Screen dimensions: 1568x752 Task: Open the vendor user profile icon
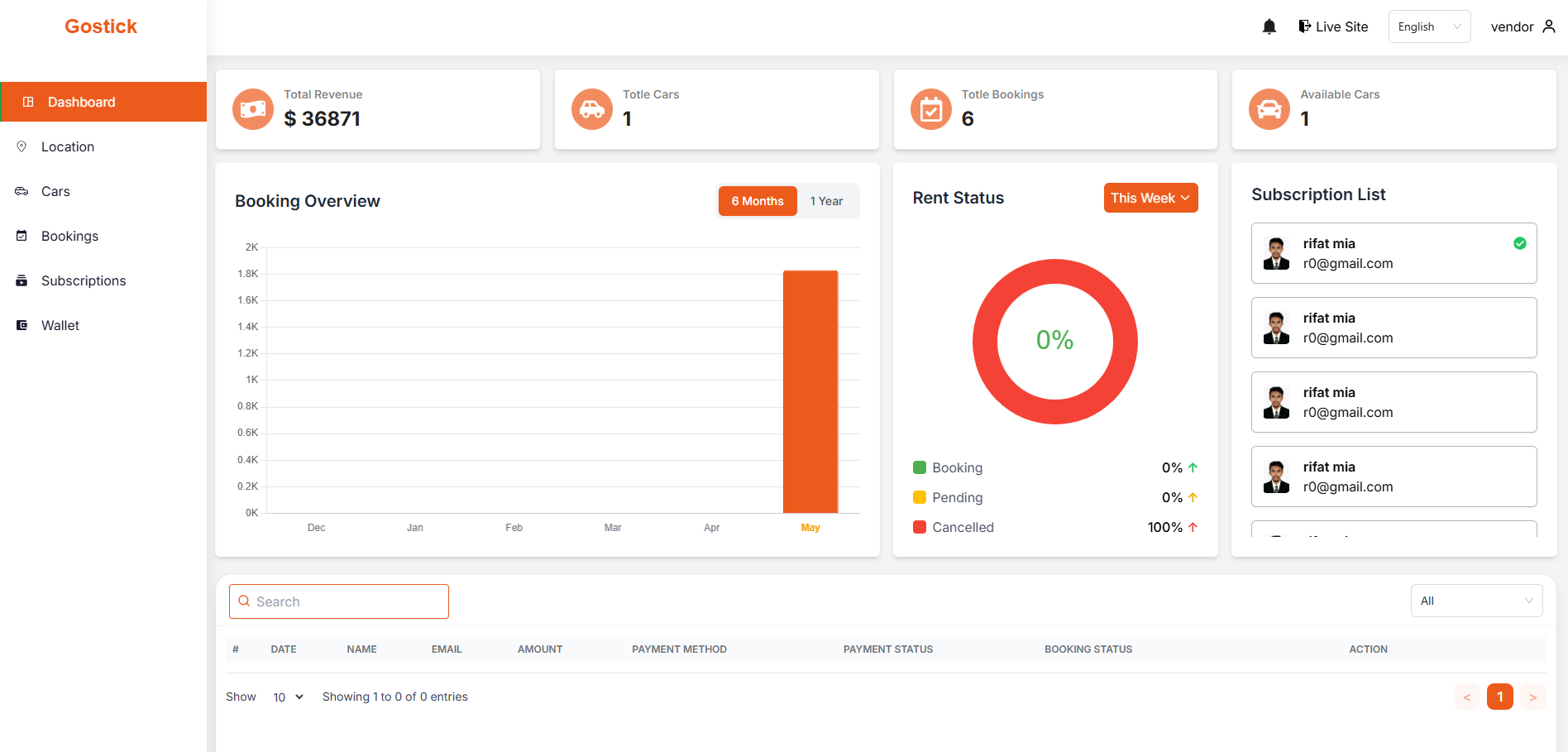pyautogui.click(x=1549, y=26)
